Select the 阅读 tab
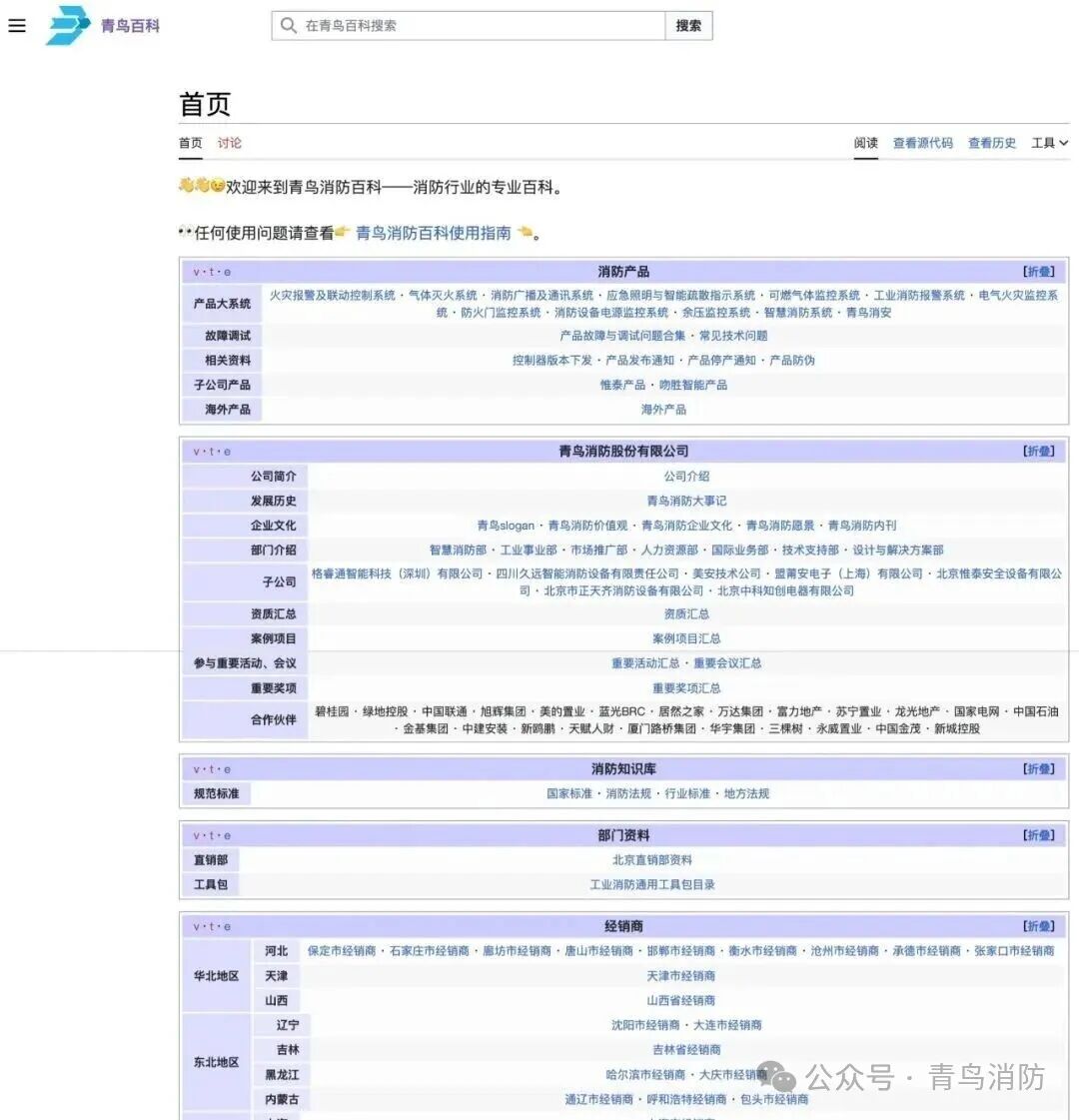This screenshot has width=1079, height=1120. [865, 143]
